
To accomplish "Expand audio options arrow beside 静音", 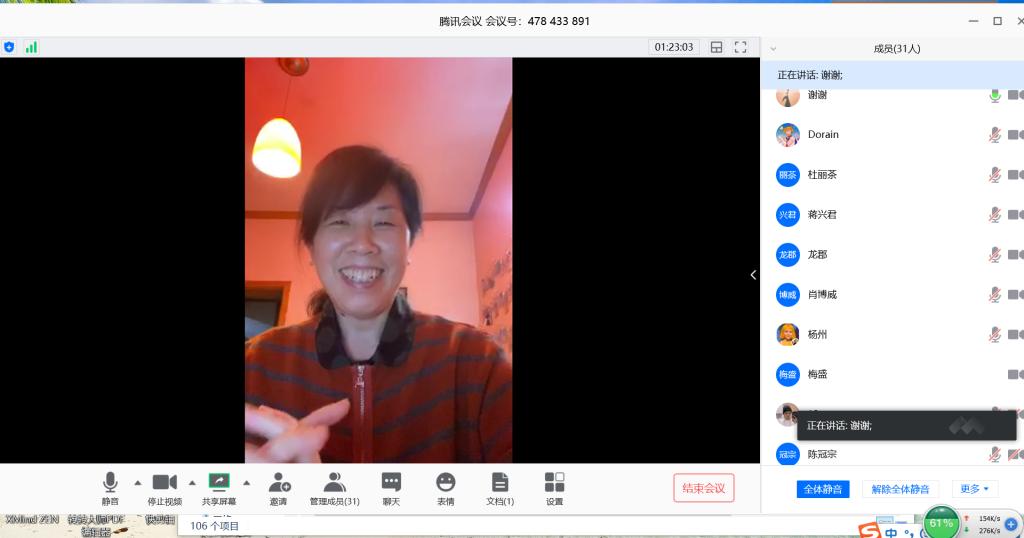I will pos(138,483).
